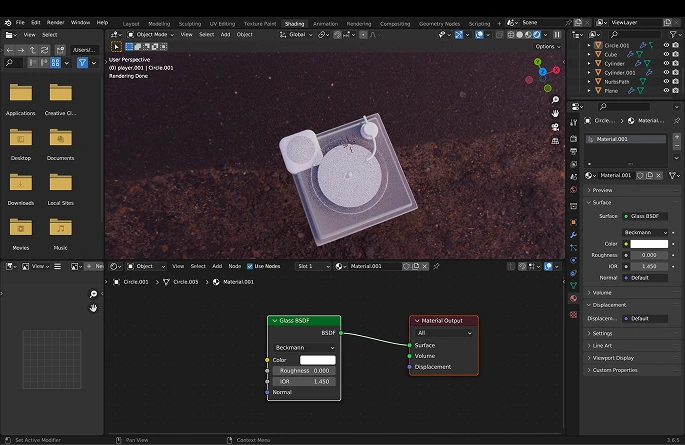685x445 pixels.
Task: Open the View Layer properties tab icon
Action: point(574,164)
